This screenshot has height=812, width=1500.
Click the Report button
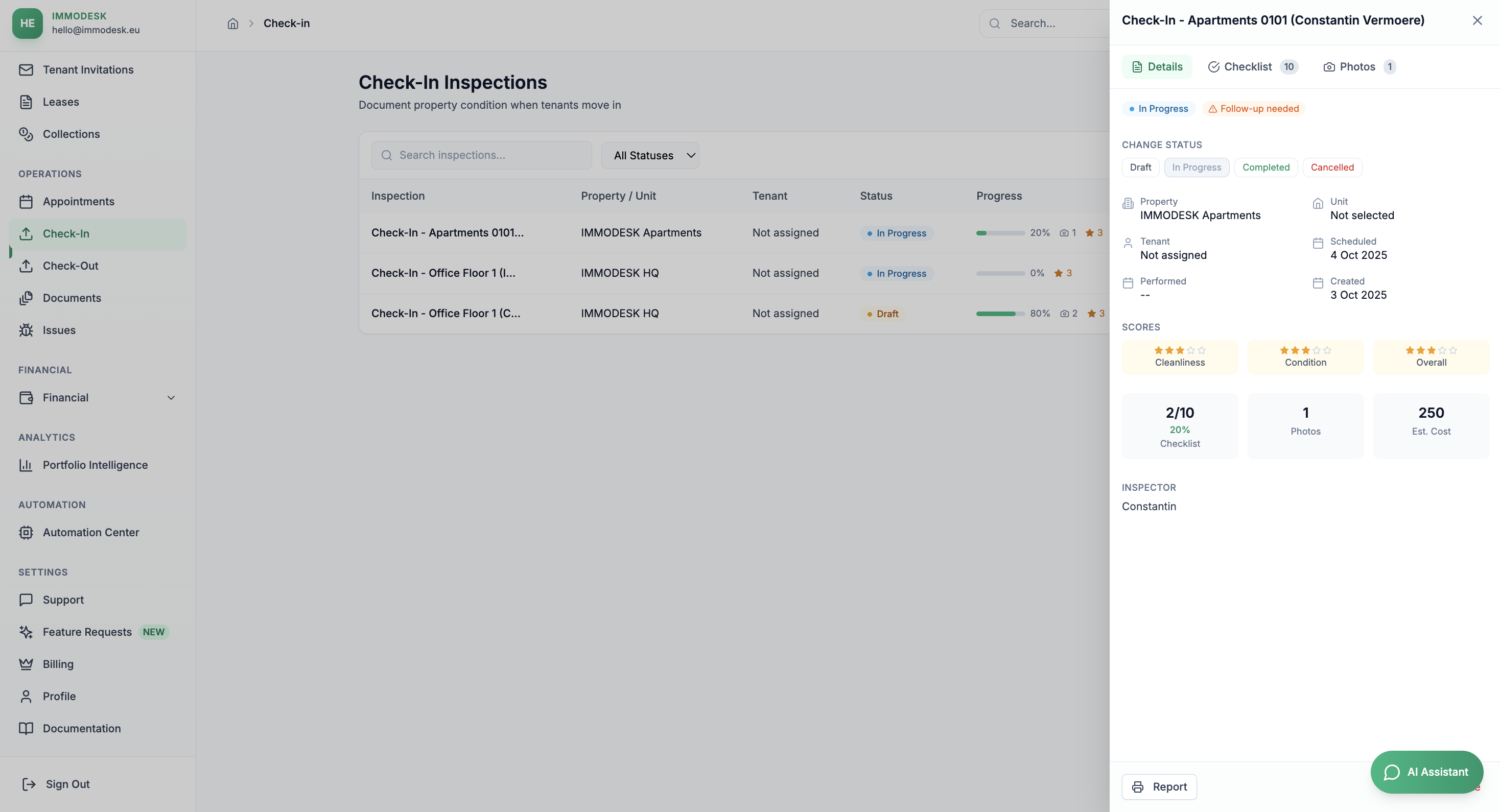click(x=1159, y=786)
